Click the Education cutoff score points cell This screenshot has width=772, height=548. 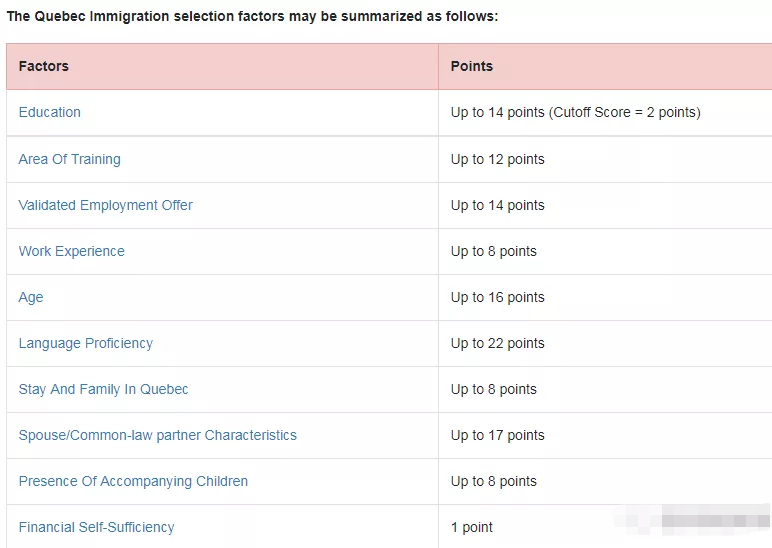(575, 112)
